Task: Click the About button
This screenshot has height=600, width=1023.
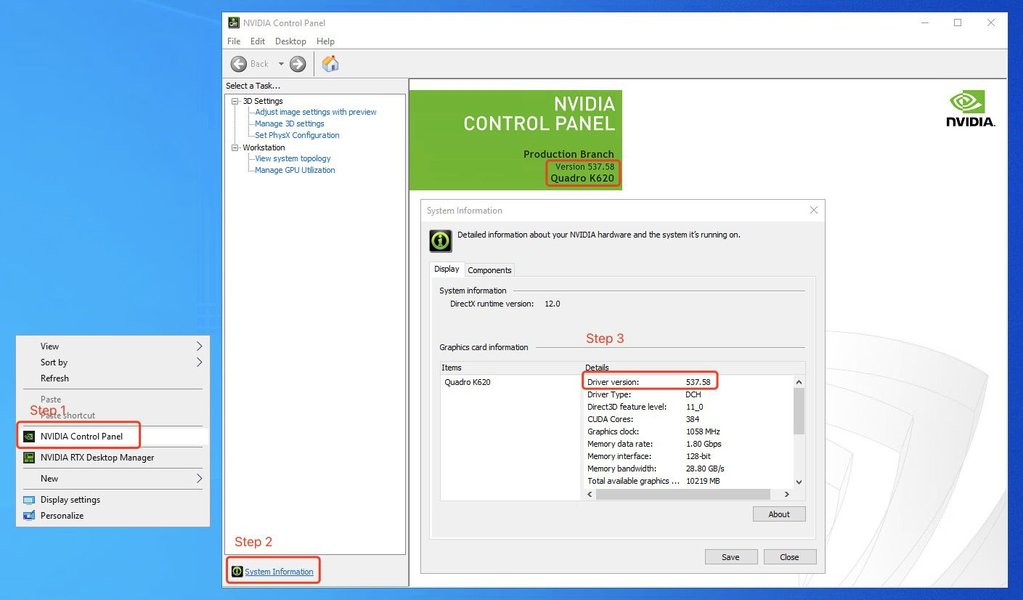Action: [x=779, y=514]
